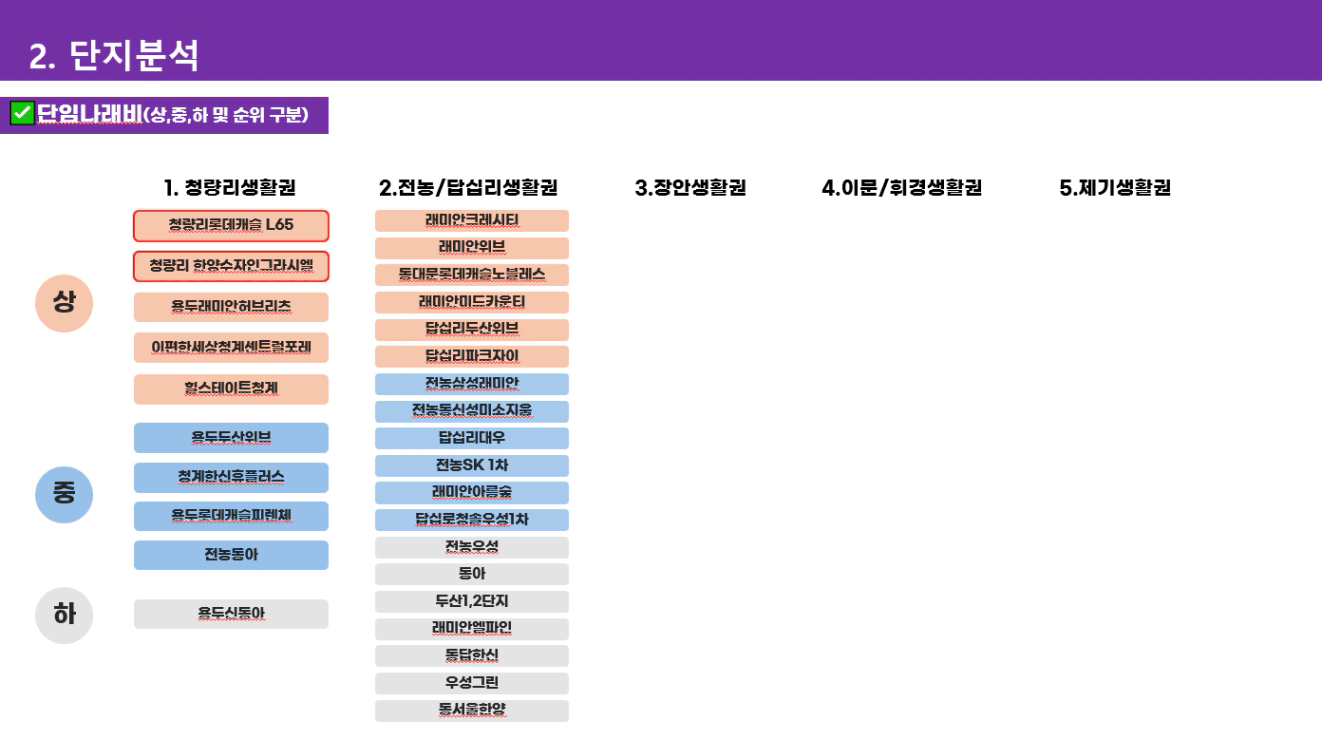
Task: Click the 청량리롯데캐슬 L65 box
Action: tap(231, 225)
